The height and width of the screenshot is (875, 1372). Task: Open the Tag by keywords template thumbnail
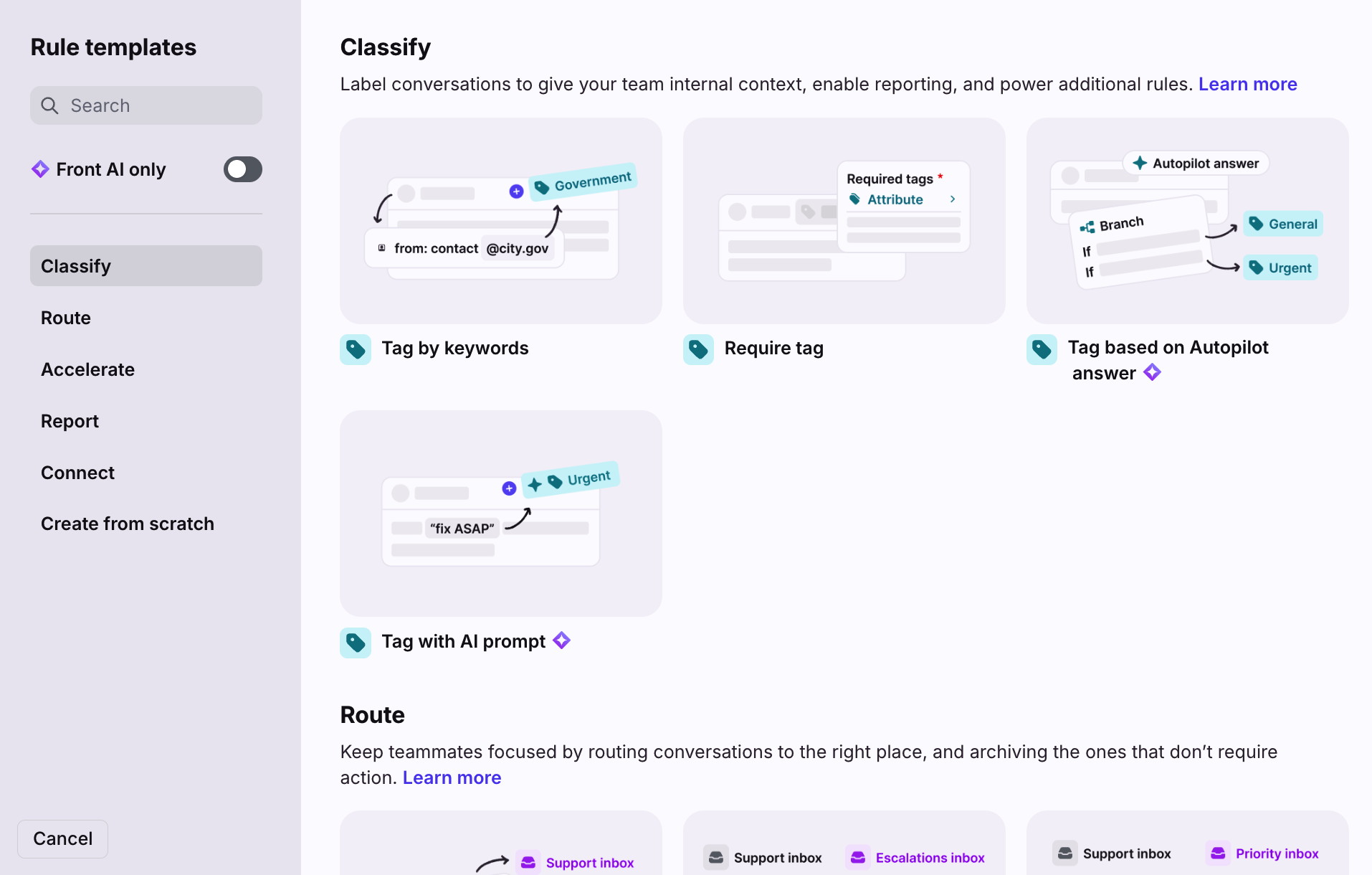(500, 221)
